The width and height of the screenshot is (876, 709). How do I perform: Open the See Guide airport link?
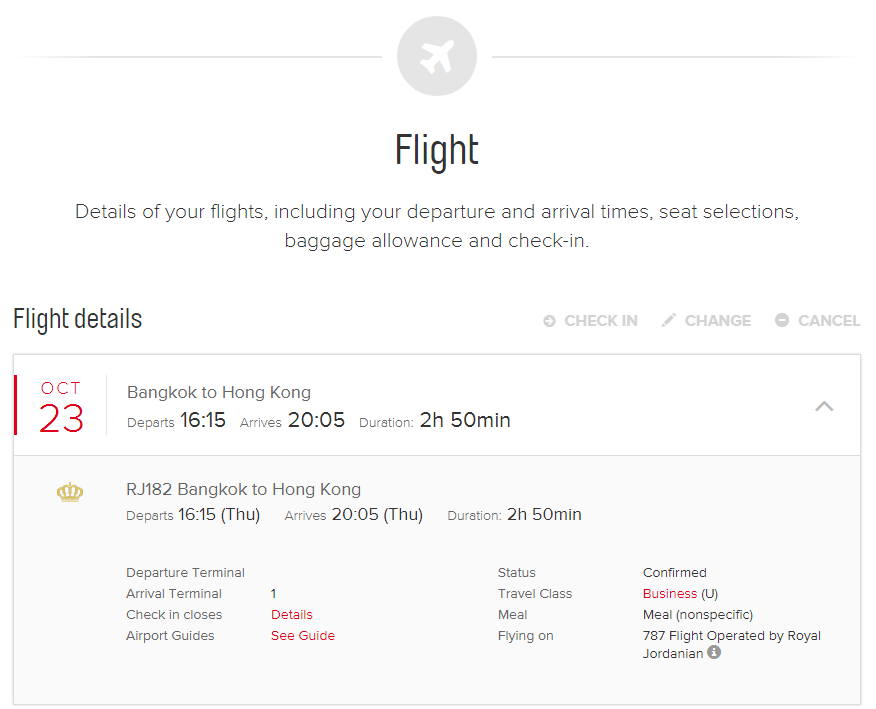[x=303, y=636]
